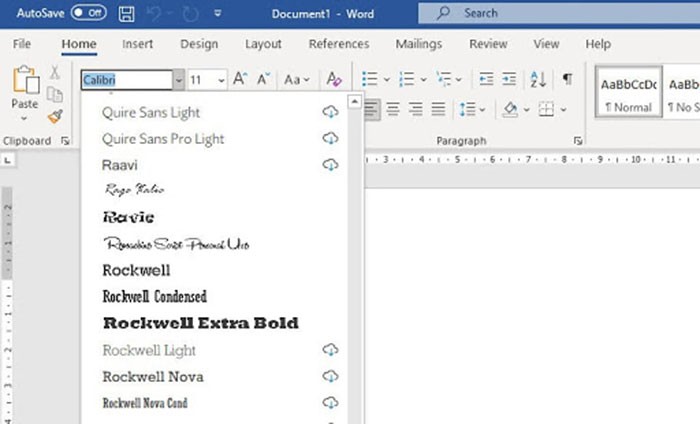Expand the Shading color dropdown arrow
Screen dimensions: 700x424
(527, 109)
